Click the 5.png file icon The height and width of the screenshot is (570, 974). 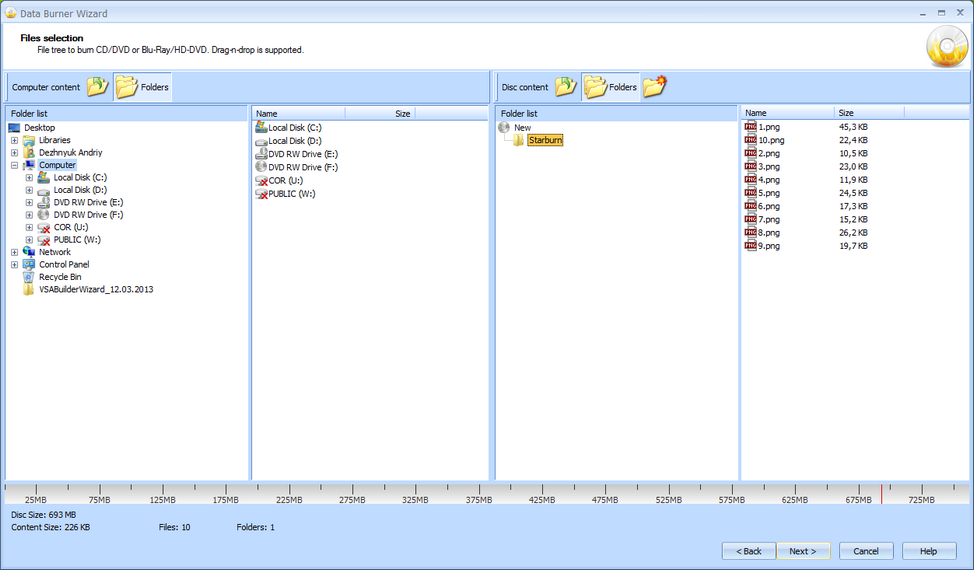point(750,192)
